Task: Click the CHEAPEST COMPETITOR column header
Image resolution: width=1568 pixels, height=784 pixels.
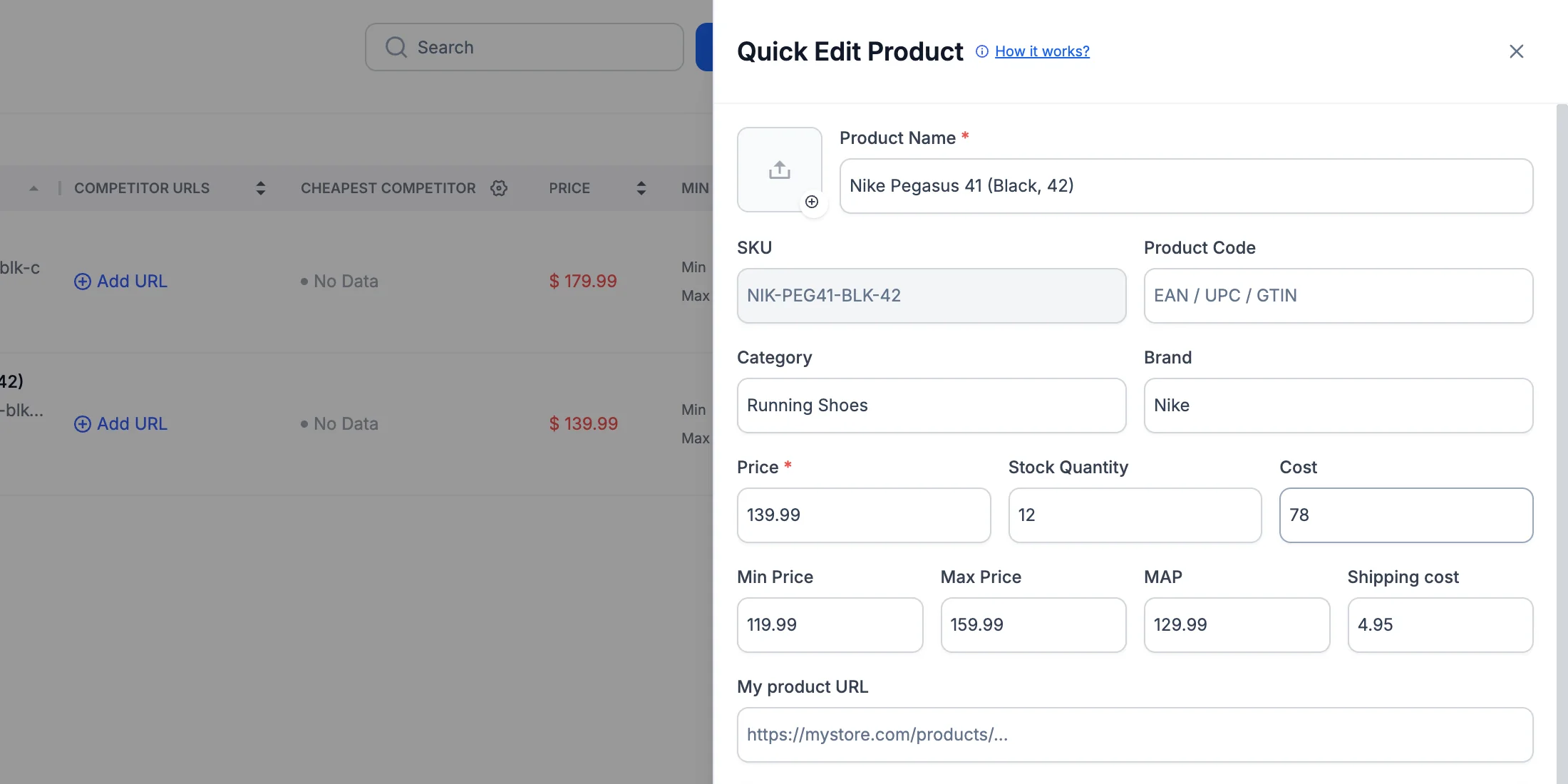Action: click(388, 188)
